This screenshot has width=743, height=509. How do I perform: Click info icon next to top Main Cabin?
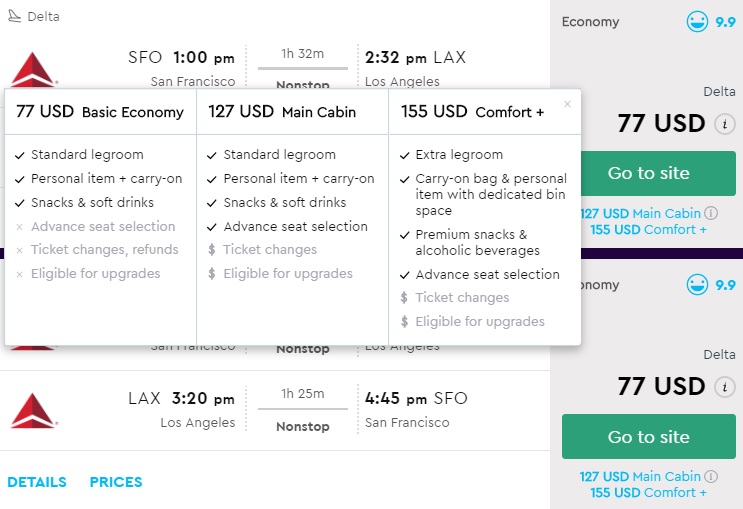(x=711, y=213)
